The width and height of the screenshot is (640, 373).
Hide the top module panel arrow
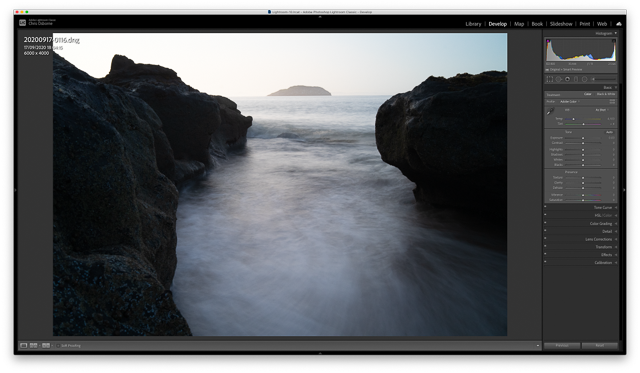(320, 17)
